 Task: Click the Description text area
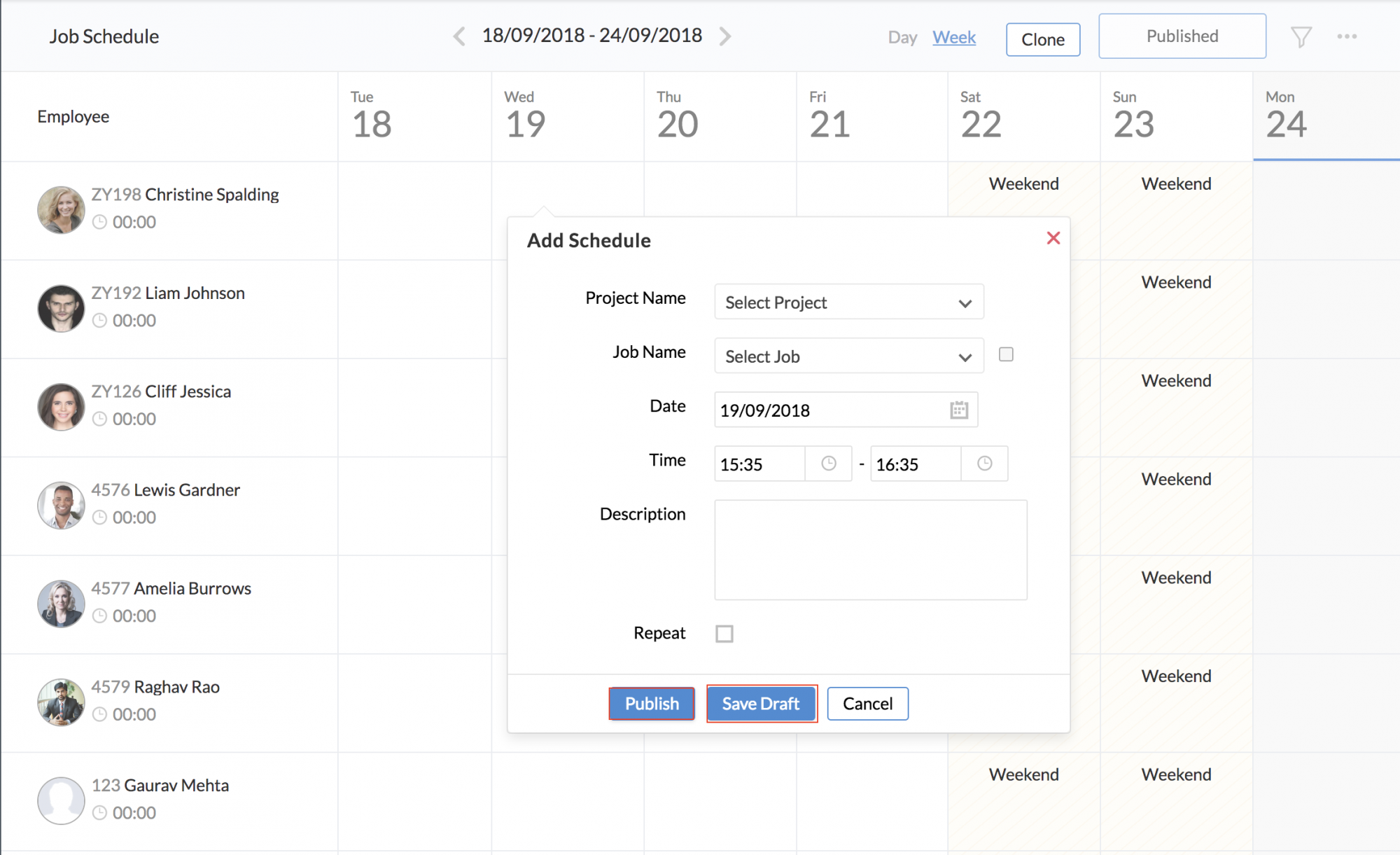[870, 550]
